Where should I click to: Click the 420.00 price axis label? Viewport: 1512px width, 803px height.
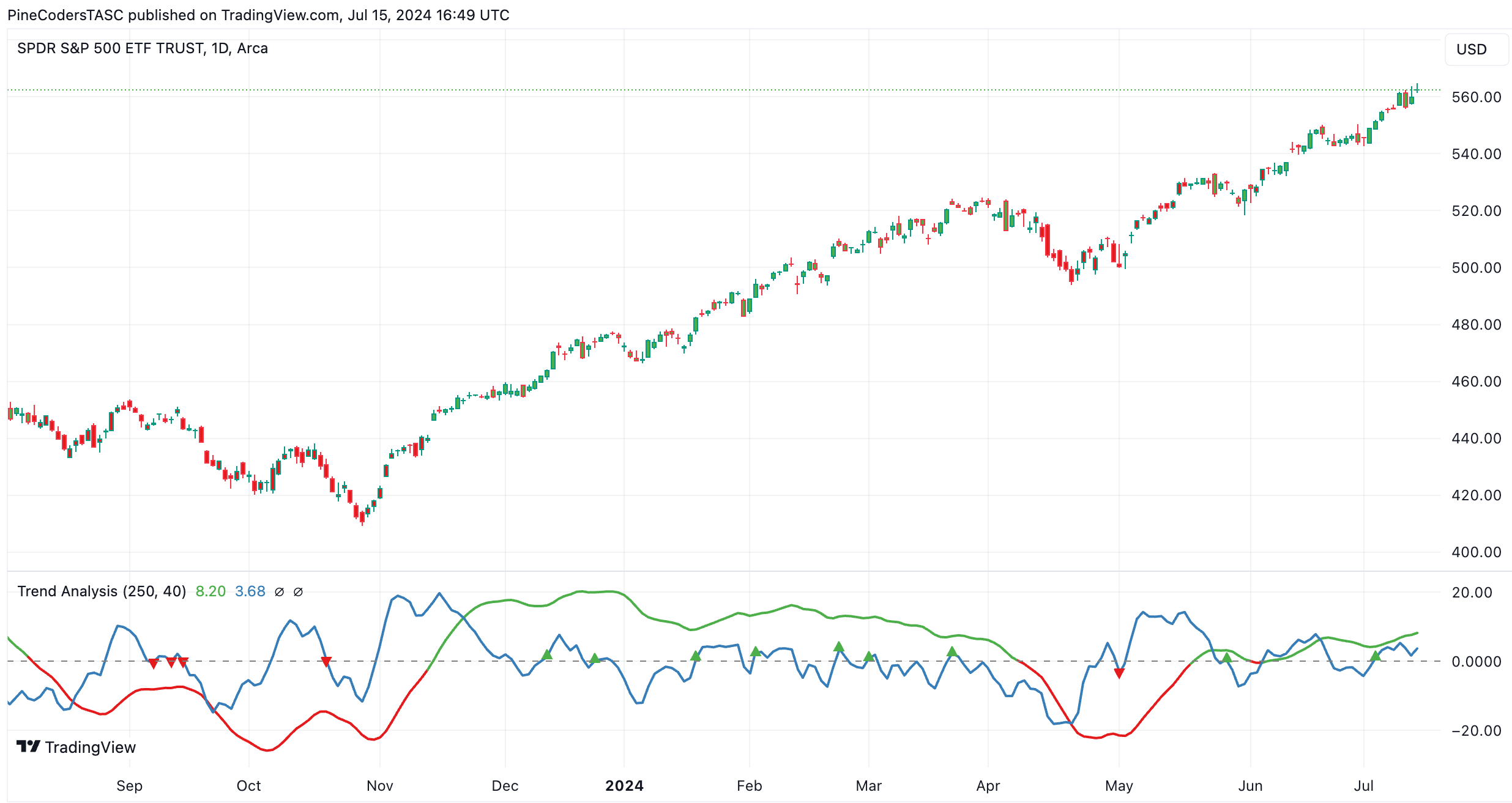[x=1476, y=495]
